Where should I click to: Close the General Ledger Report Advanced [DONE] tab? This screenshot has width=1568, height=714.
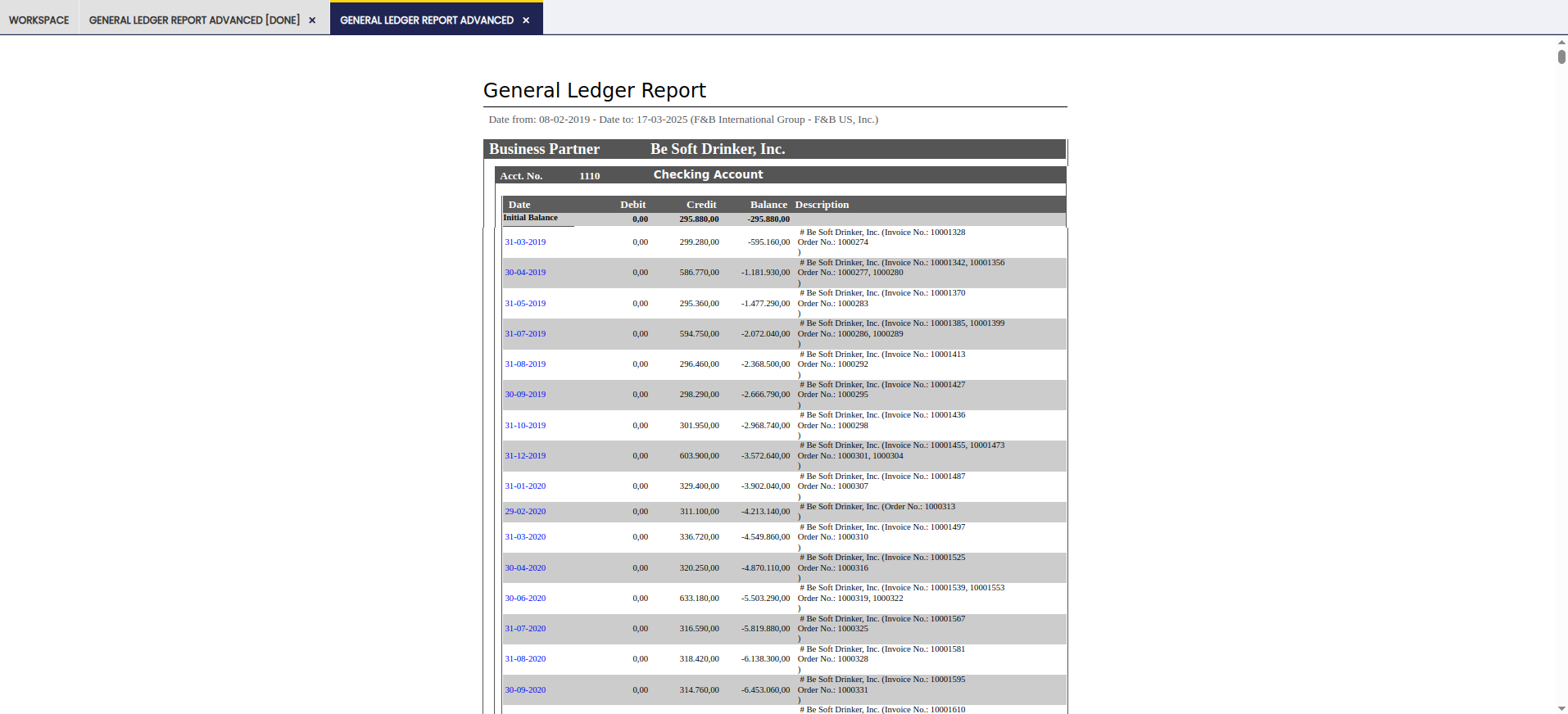pyautogui.click(x=312, y=20)
